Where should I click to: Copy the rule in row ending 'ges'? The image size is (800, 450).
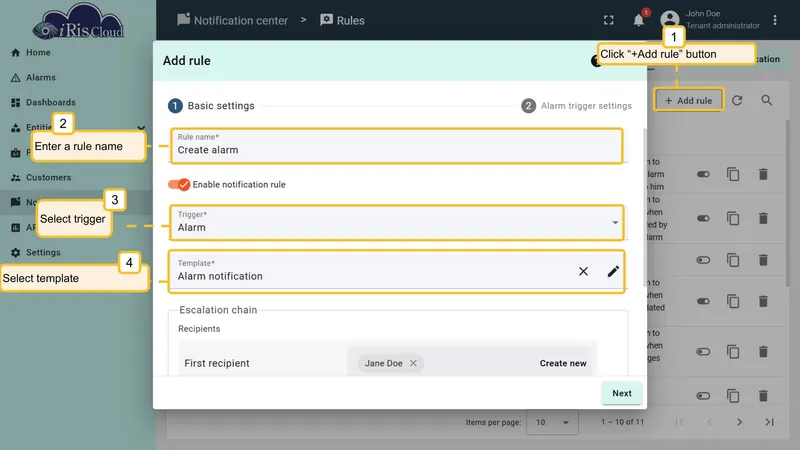733,352
